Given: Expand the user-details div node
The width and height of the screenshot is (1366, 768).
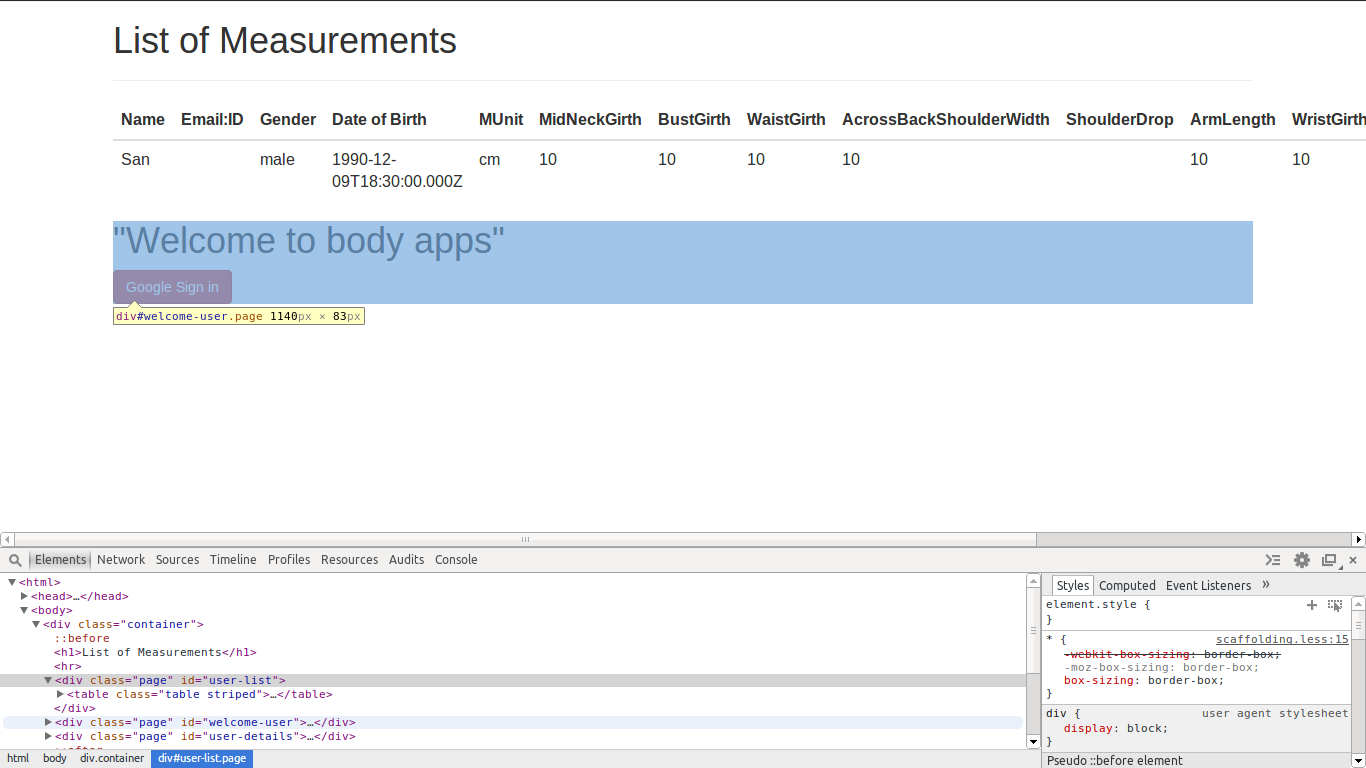Looking at the screenshot, I should tap(48, 736).
